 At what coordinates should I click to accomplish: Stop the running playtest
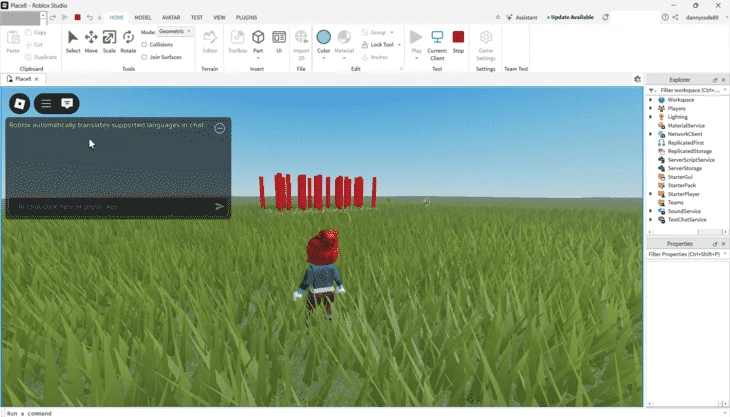(458, 41)
